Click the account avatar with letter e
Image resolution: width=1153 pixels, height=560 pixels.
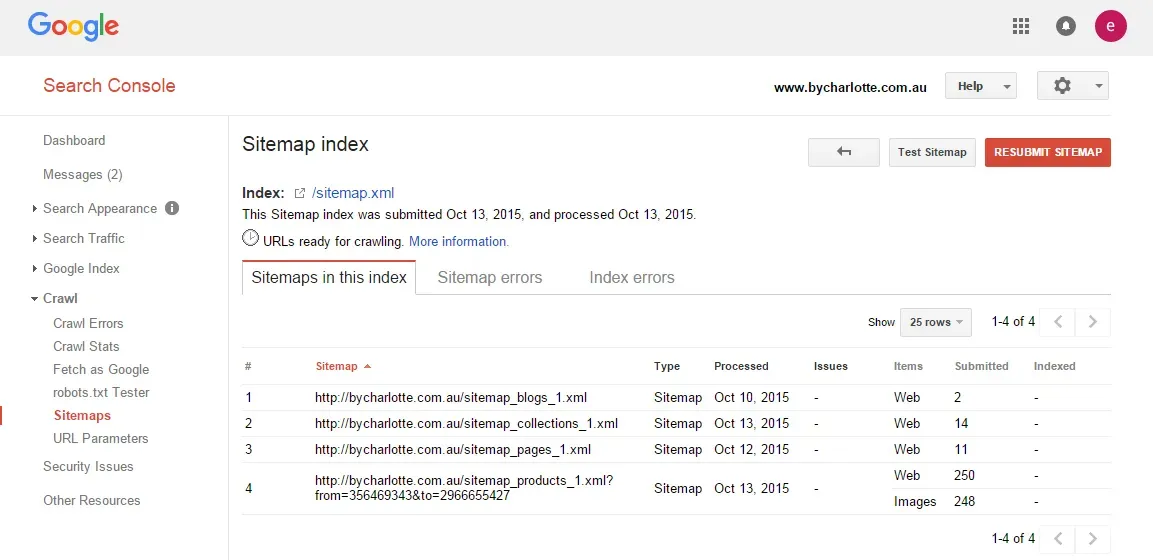click(1110, 27)
